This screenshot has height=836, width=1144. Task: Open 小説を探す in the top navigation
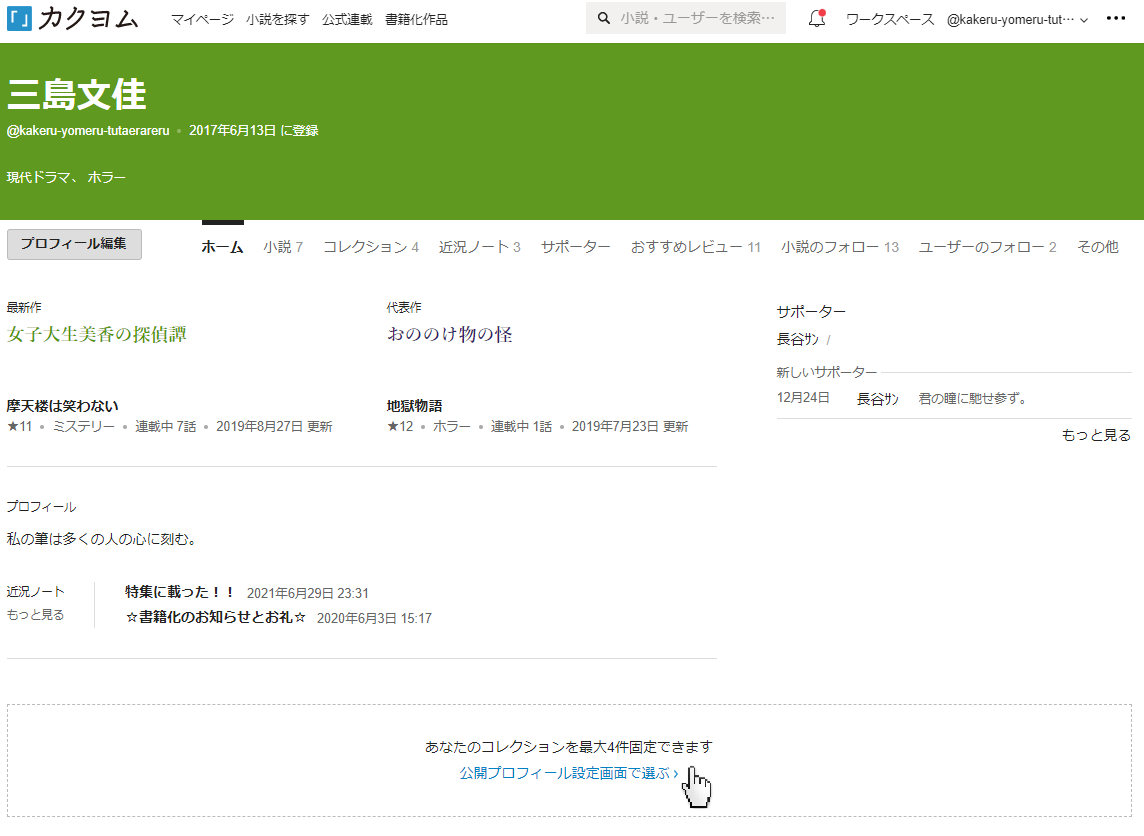click(277, 20)
